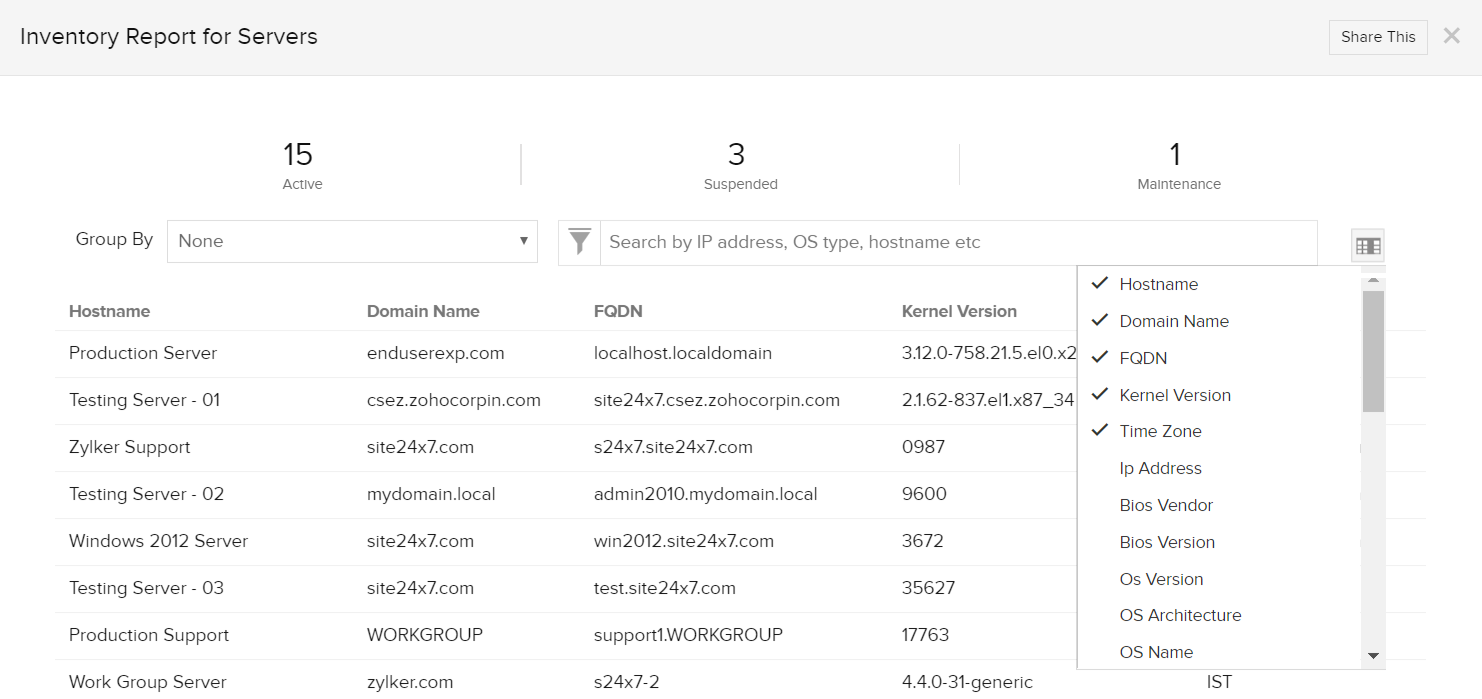Close the Inventory Report with the X icon
Viewport: 1482px width, 699px height.
coord(1451,36)
